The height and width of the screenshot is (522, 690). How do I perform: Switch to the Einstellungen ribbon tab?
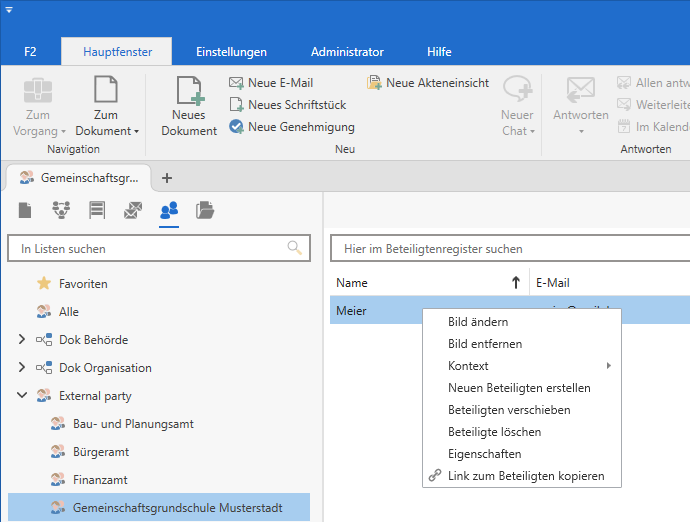pos(231,52)
